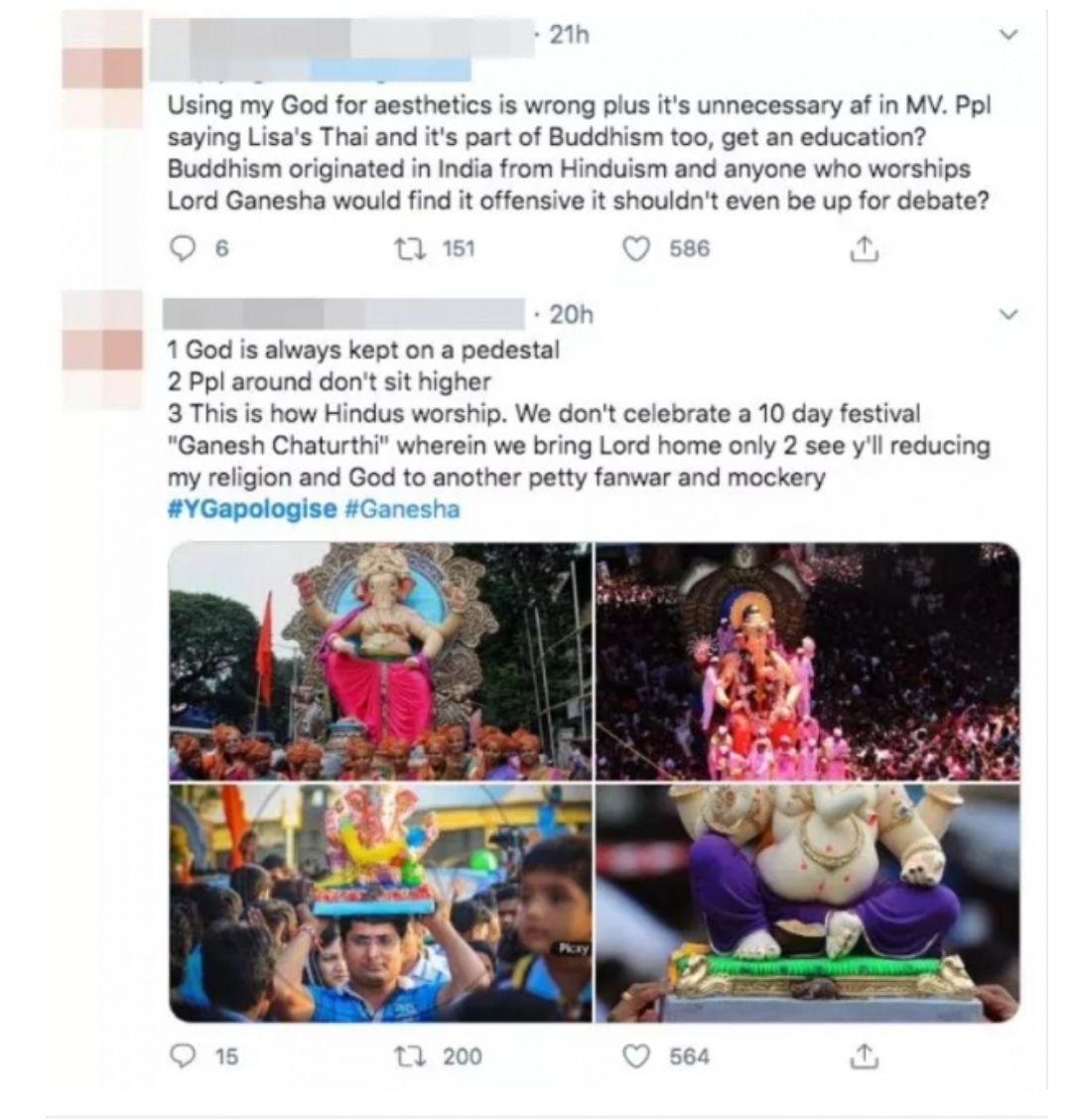This screenshot has height=1120, width=1072.
Task: Like the tweet with 586 likes
Action: 636,248
